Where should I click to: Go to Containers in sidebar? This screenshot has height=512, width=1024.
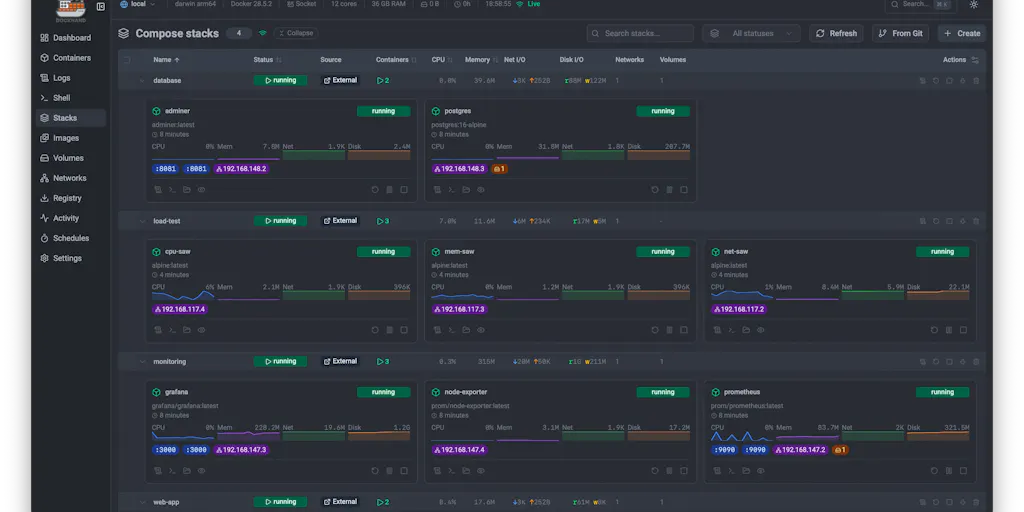71,58
